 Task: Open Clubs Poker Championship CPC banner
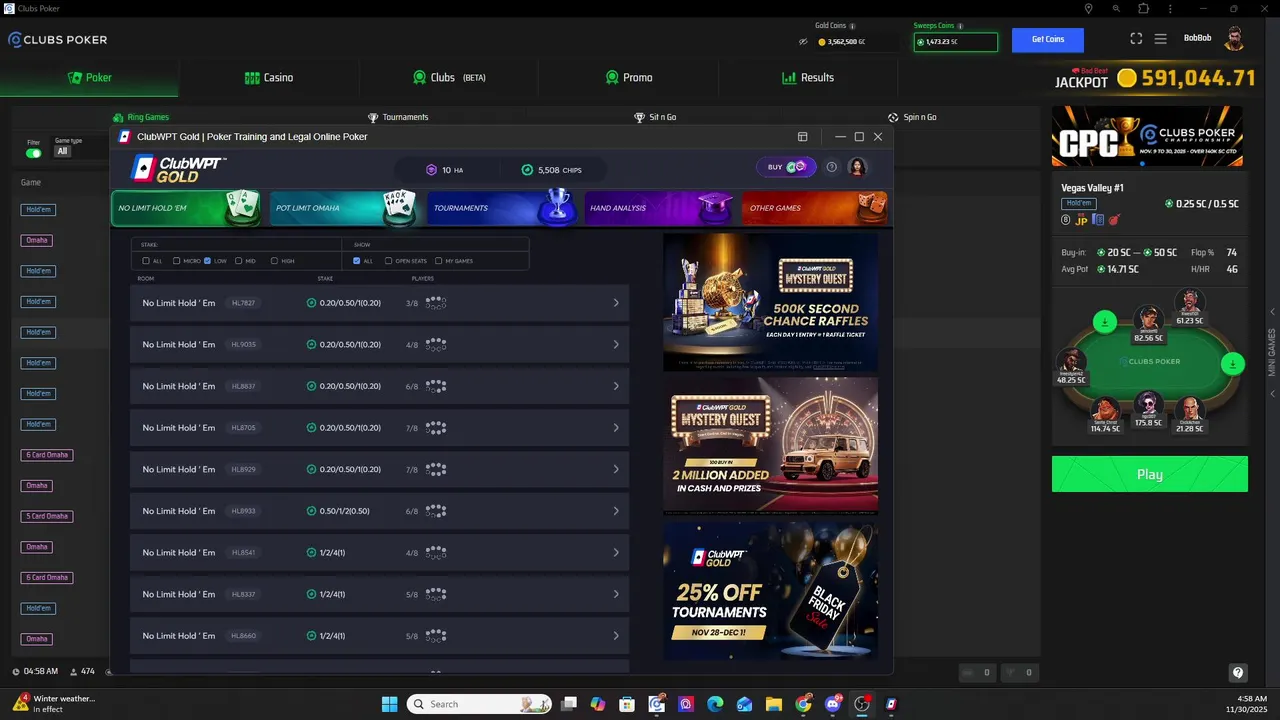(1147, 137)
